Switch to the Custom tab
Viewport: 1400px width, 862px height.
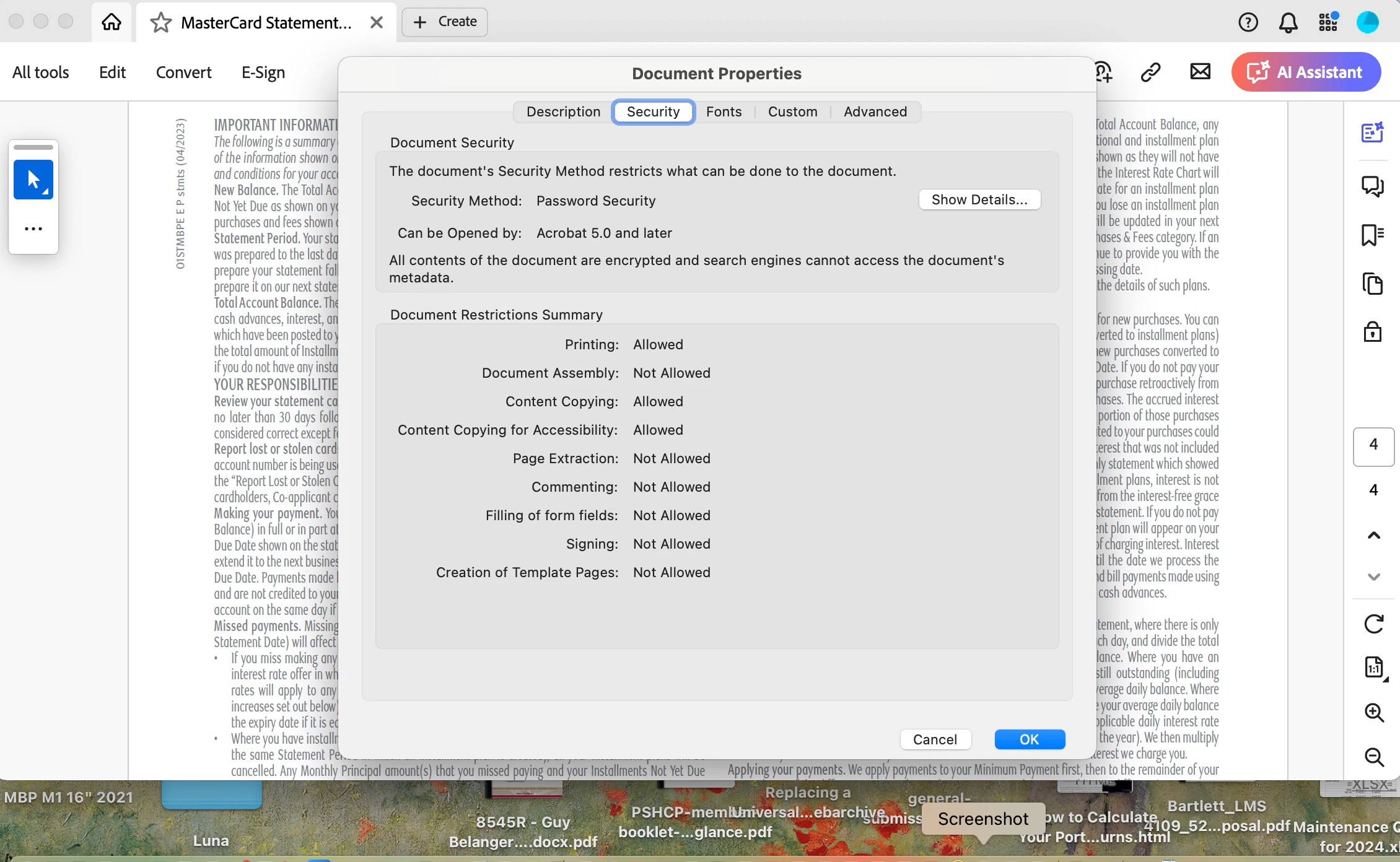coord(792,112)
